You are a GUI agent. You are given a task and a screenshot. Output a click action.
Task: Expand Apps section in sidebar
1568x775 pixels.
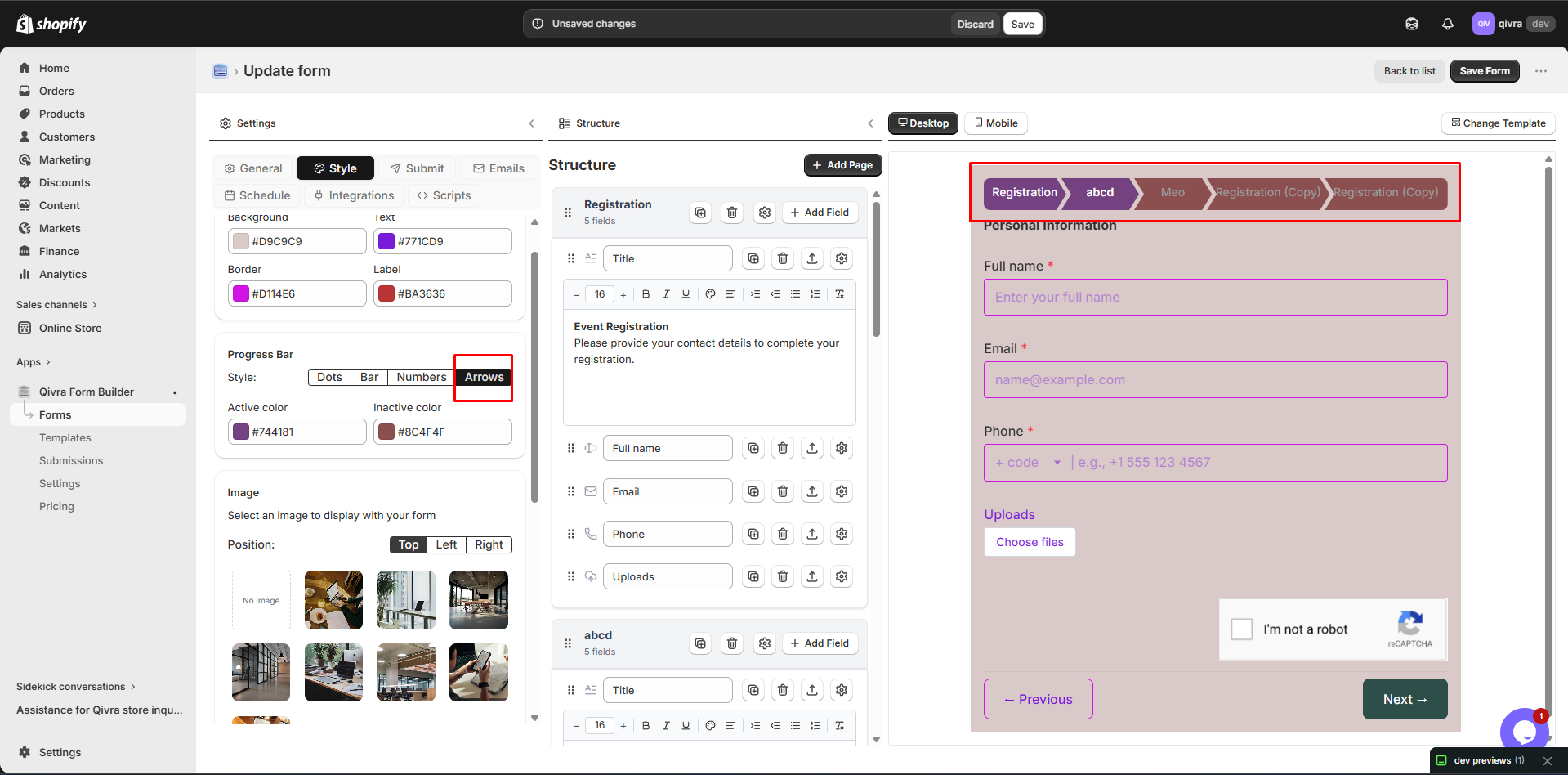click(34, 362)
